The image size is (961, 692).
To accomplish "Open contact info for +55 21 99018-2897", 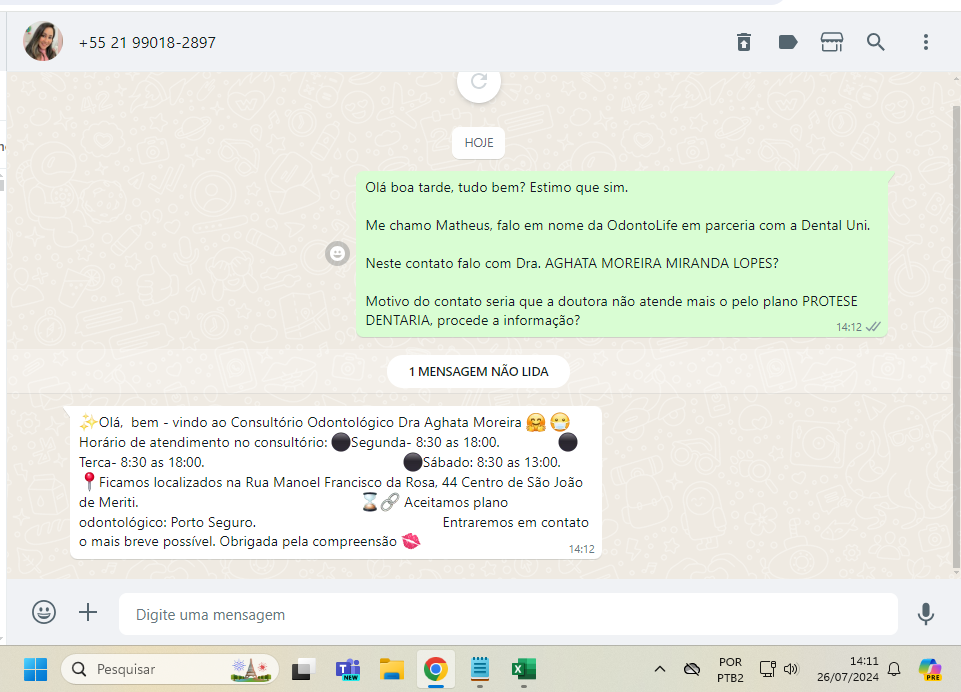I will click(147, 43).
